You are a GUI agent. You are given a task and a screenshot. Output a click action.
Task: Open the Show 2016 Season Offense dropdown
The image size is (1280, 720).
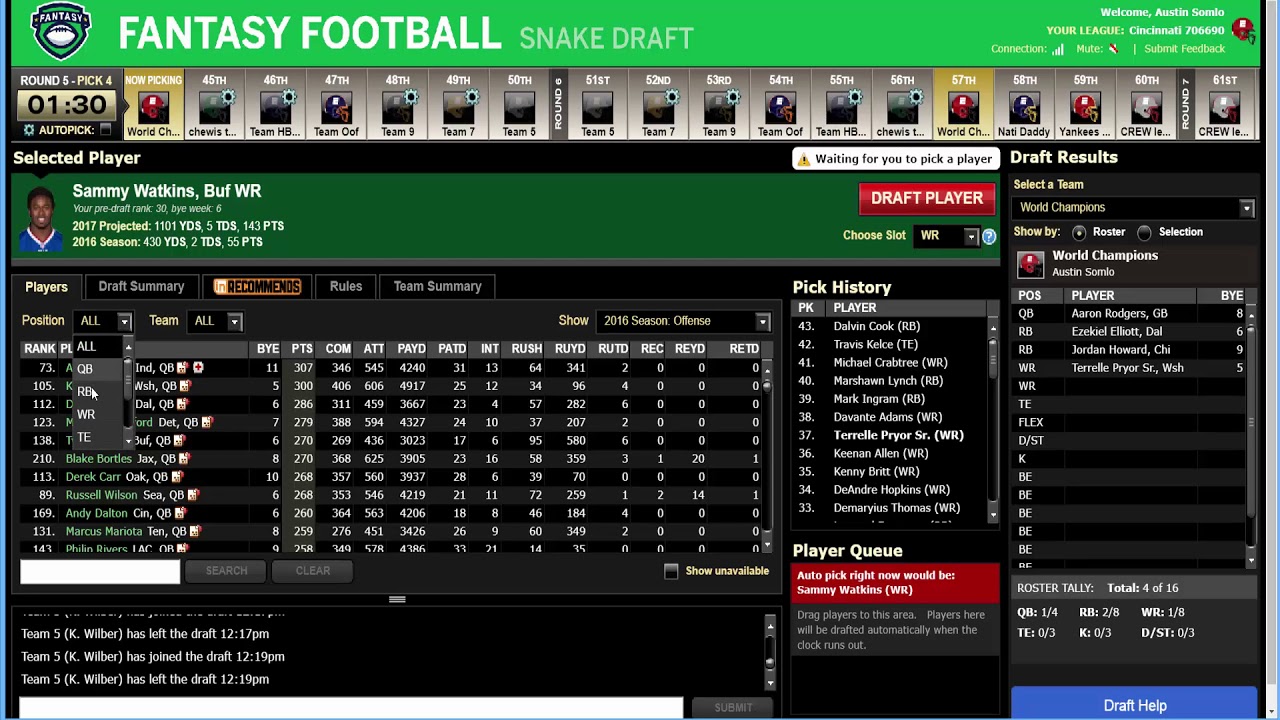[x=684, y=321]
